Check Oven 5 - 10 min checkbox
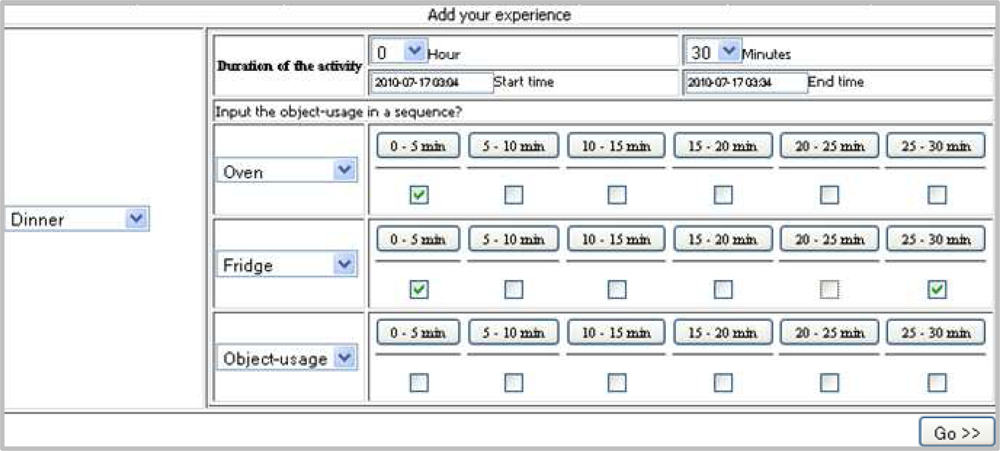 click(x=513, y=195)
